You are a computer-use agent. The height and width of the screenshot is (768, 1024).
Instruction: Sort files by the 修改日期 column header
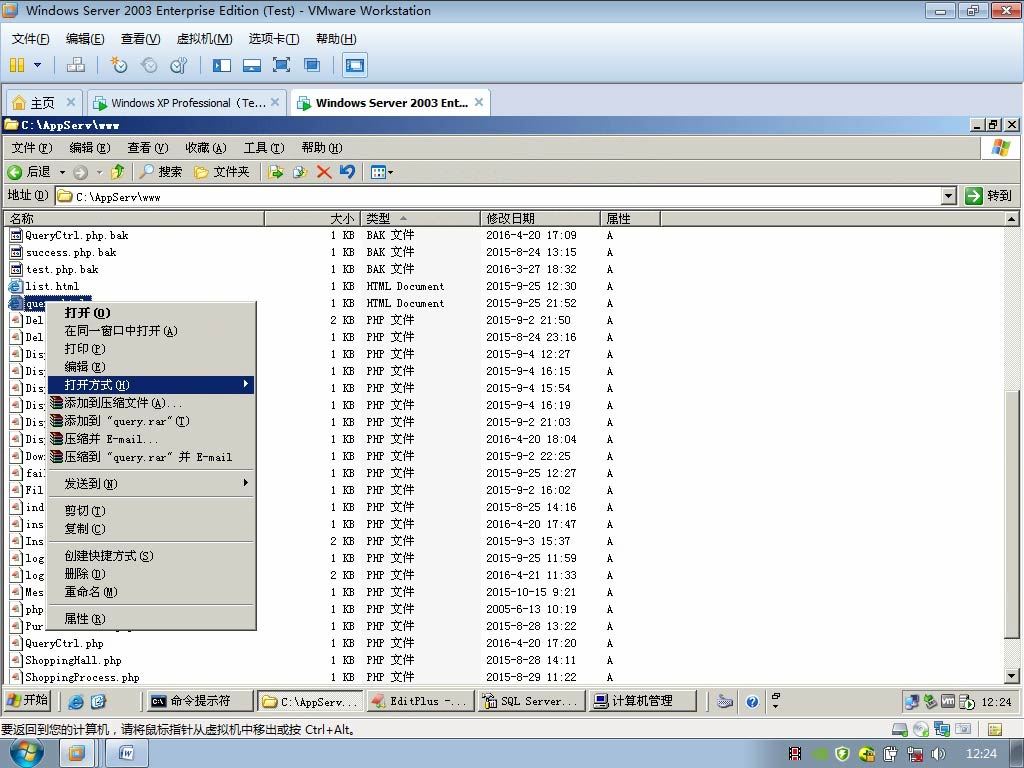(x=540, y=218)
